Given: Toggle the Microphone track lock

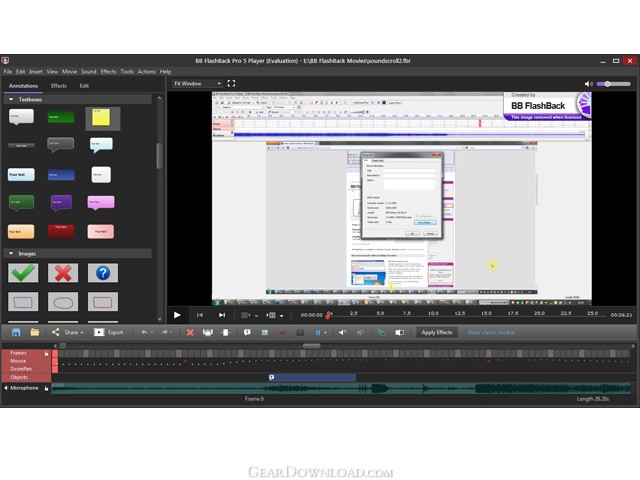Looking at the screenshot, I should 47,388.
